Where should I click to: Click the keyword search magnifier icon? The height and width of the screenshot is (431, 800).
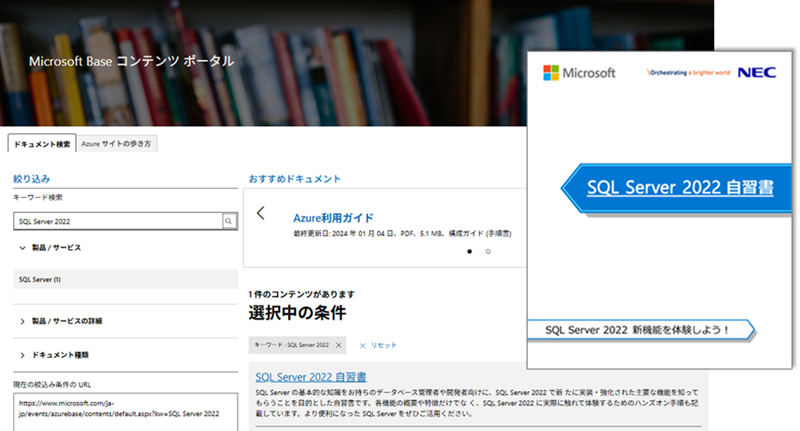(x=229, y=221)
